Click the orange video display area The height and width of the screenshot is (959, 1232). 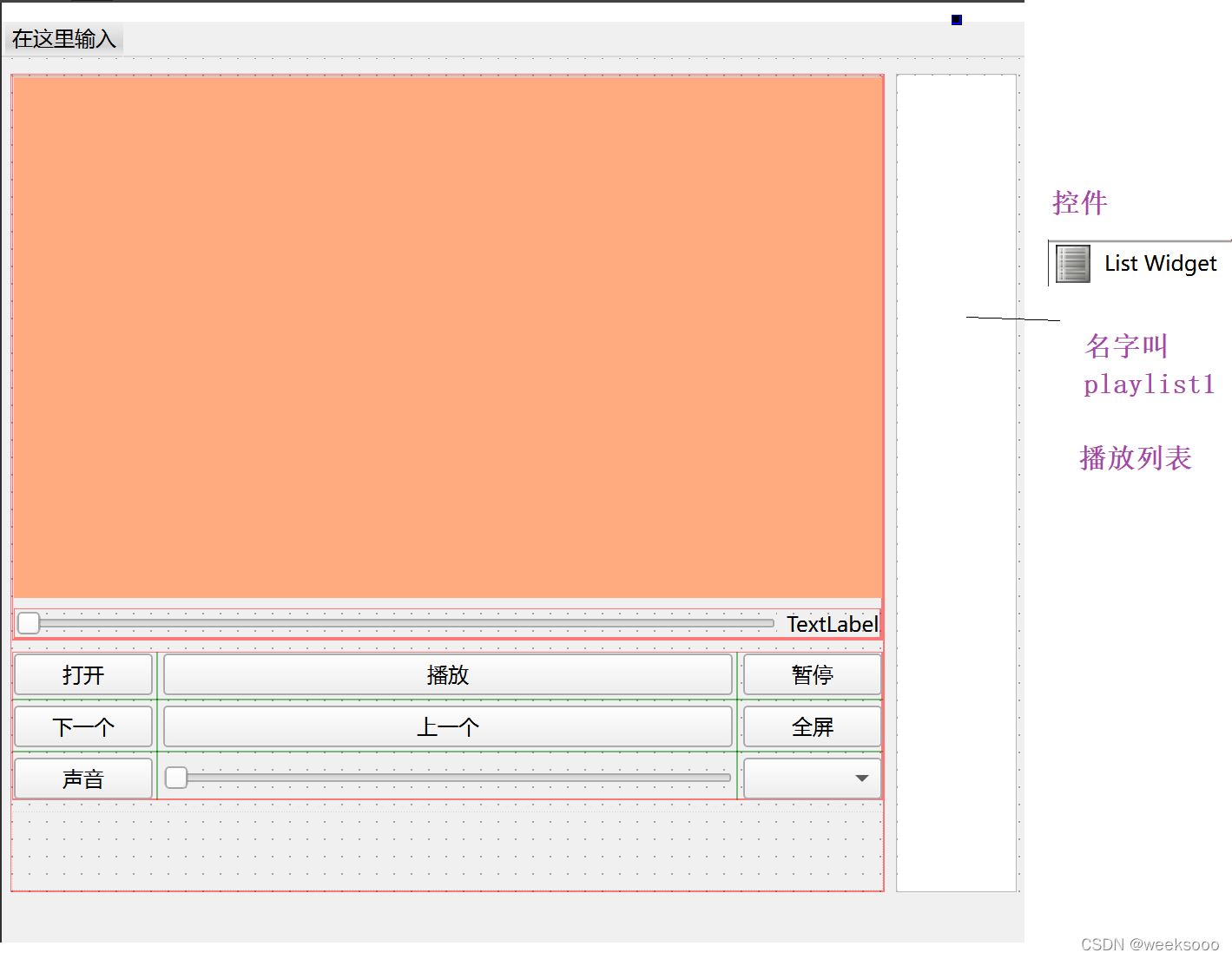[x=448, y=338]
